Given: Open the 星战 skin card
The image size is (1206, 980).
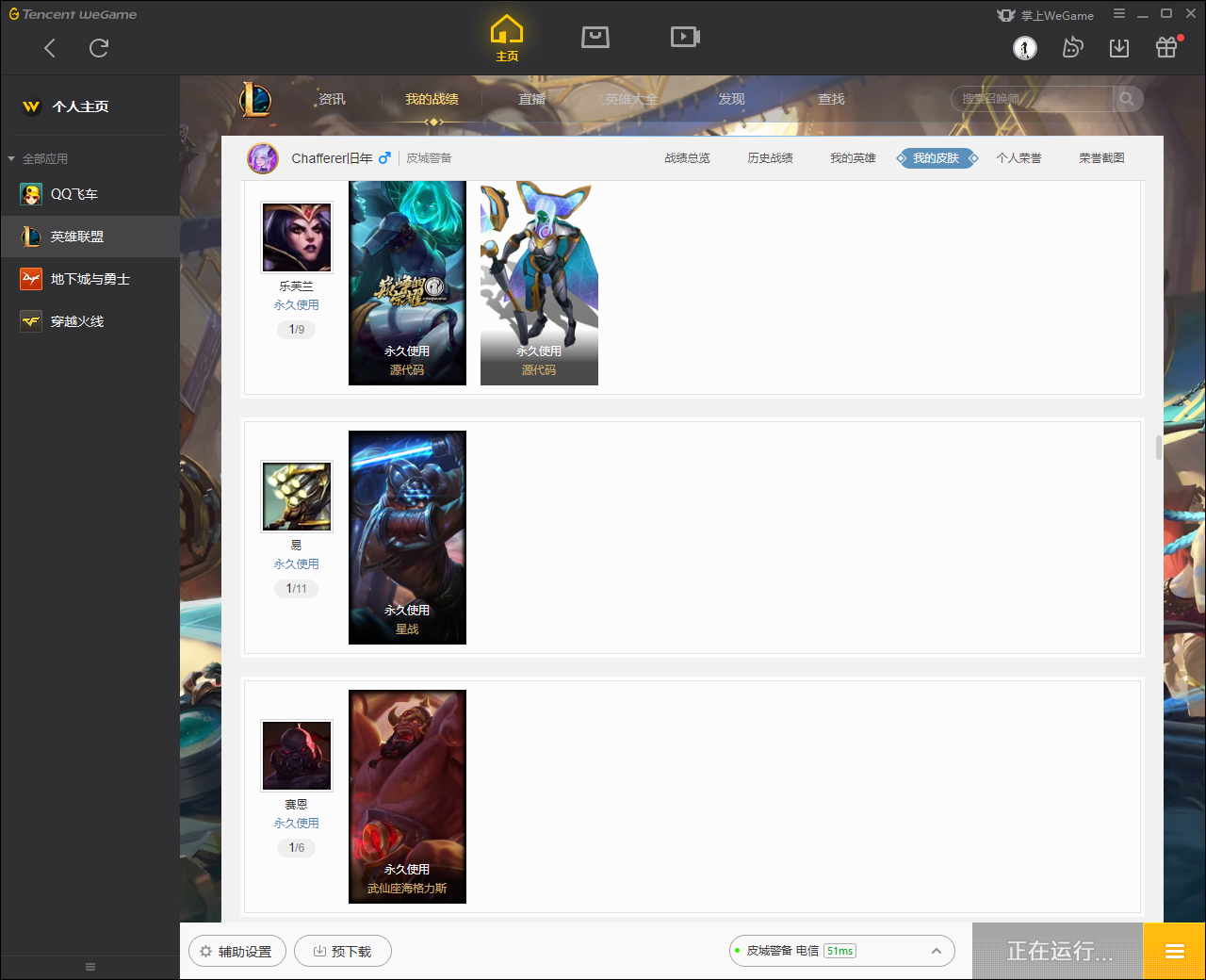Looking at the screenshot, I should click(407, 537).
